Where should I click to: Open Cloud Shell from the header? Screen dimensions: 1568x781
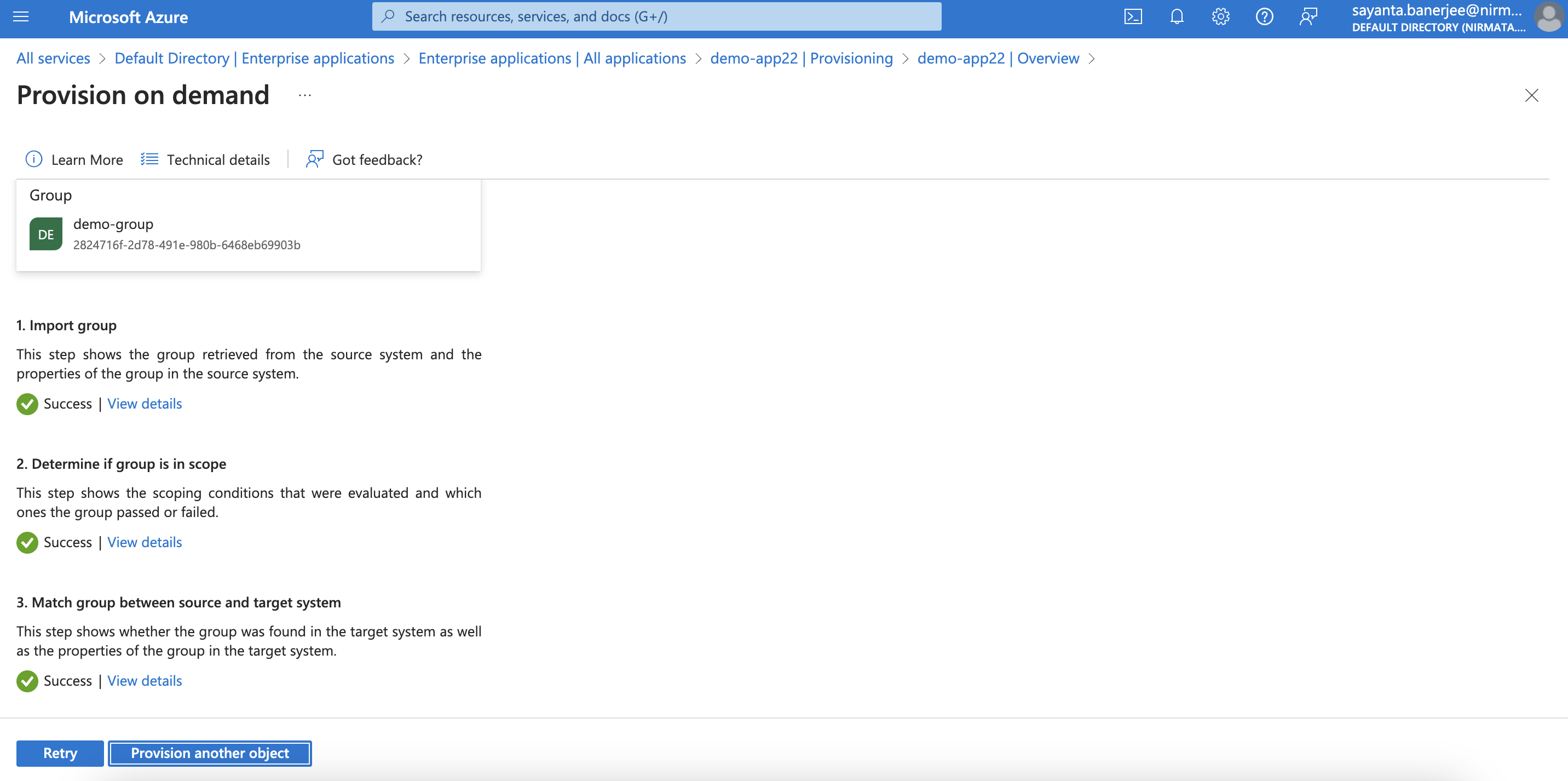pyautogui.click(x=1133, y=16)
